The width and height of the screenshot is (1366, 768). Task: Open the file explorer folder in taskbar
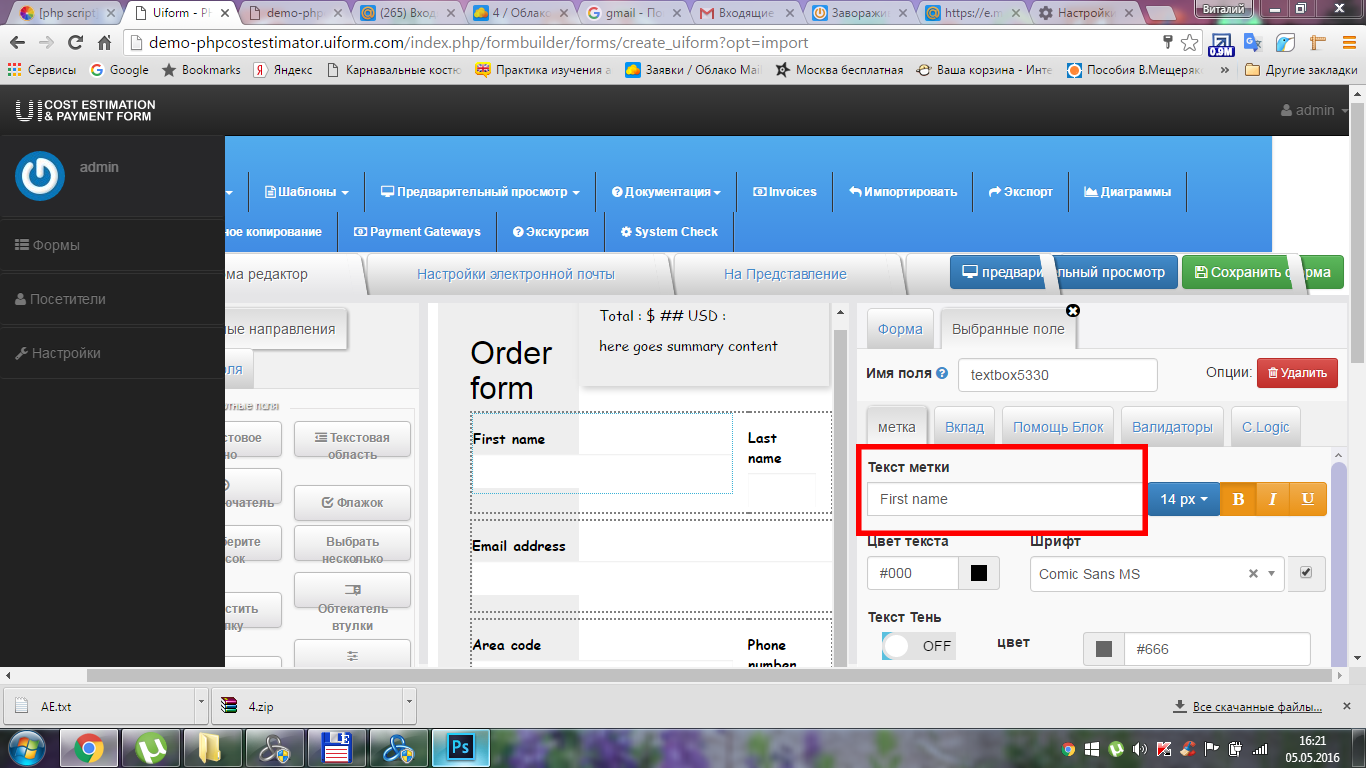[212, 747]
